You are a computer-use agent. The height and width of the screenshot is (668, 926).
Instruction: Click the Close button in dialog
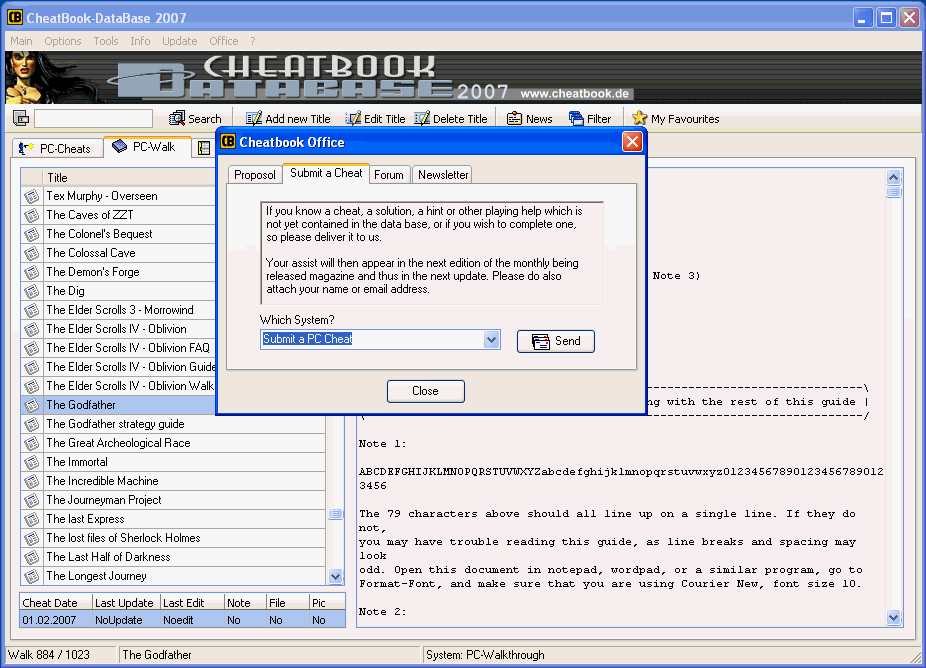pos(425,391)
